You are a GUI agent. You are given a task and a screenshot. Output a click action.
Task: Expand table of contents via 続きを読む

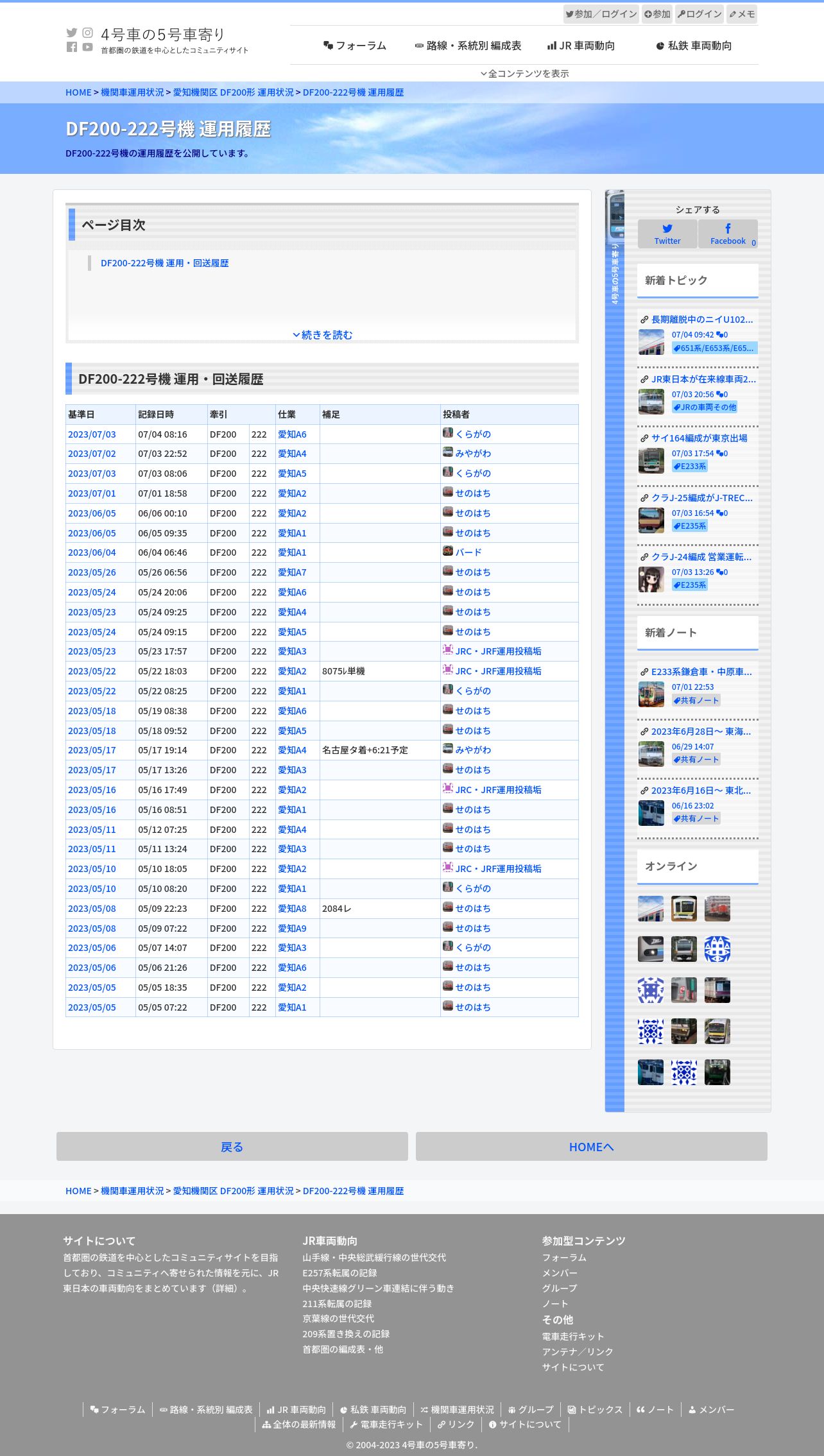(x=323, y=335)
